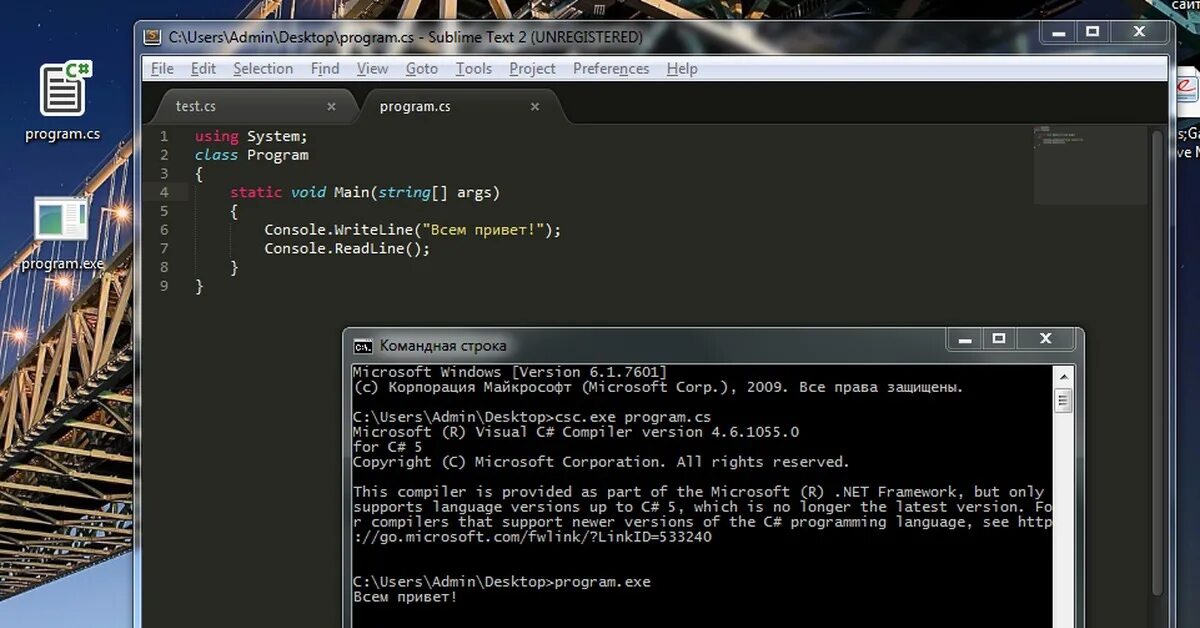Image resolution: width=1200 pixels, height=628 pixels.
Task: Minimize the Command Prompt window
Action: pyautogui.click(x=964, y=339)
